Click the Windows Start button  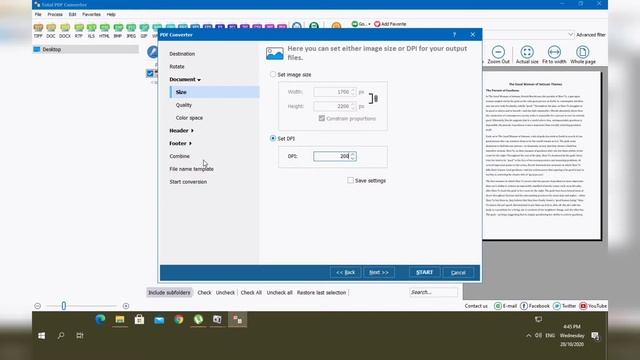[41, 336]
